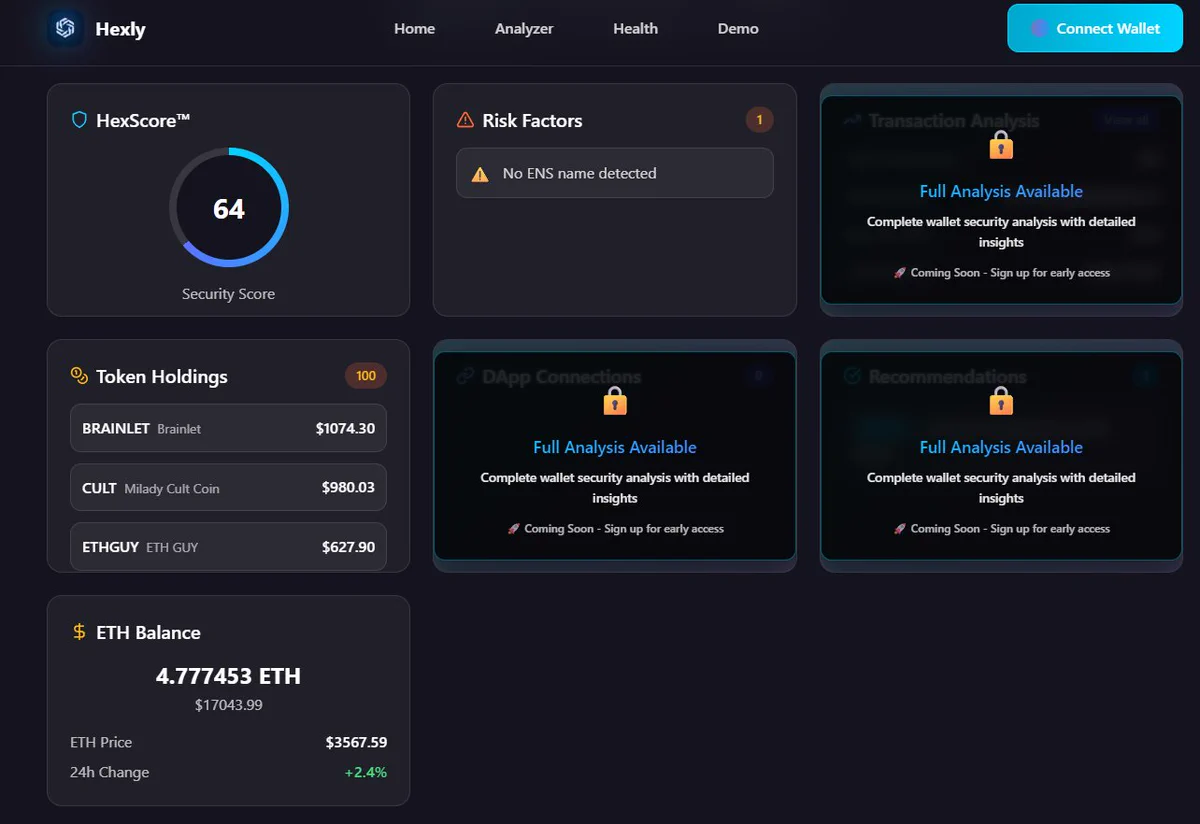The height and width of the screenshot is (824, 1200).
Task: Select the BRAINLET token row
Action: tap(228, 428)
